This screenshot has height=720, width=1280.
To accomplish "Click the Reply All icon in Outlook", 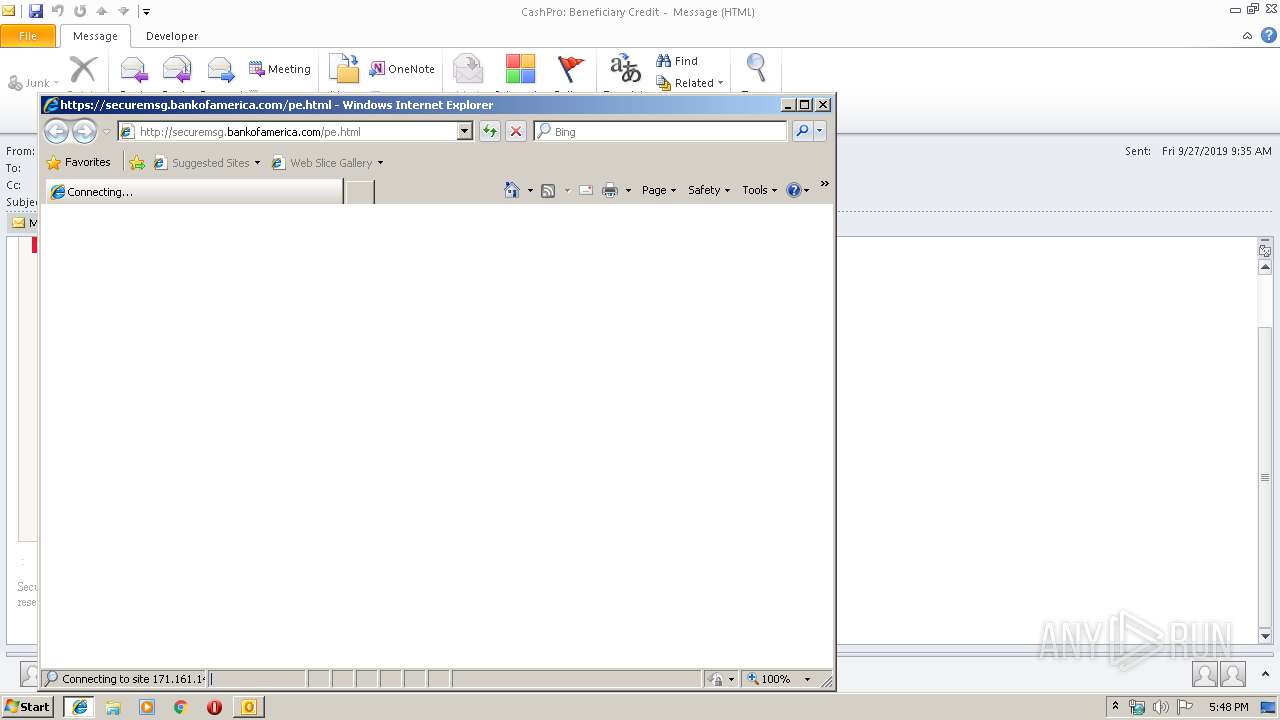I will 176,69.
